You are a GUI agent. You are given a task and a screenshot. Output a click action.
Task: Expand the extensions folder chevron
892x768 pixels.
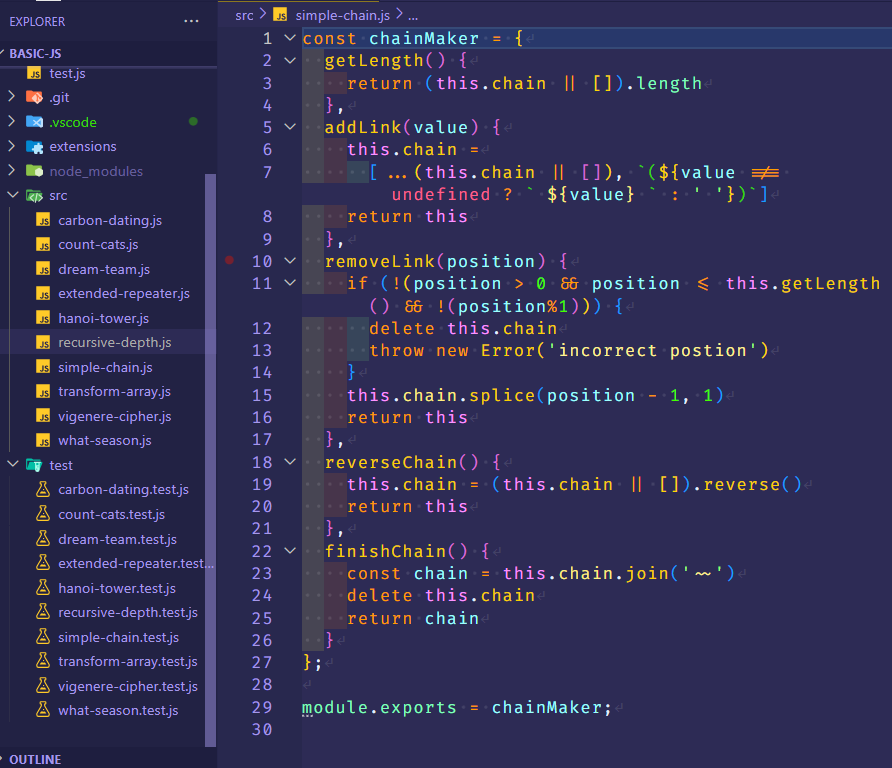coord(11,146)
